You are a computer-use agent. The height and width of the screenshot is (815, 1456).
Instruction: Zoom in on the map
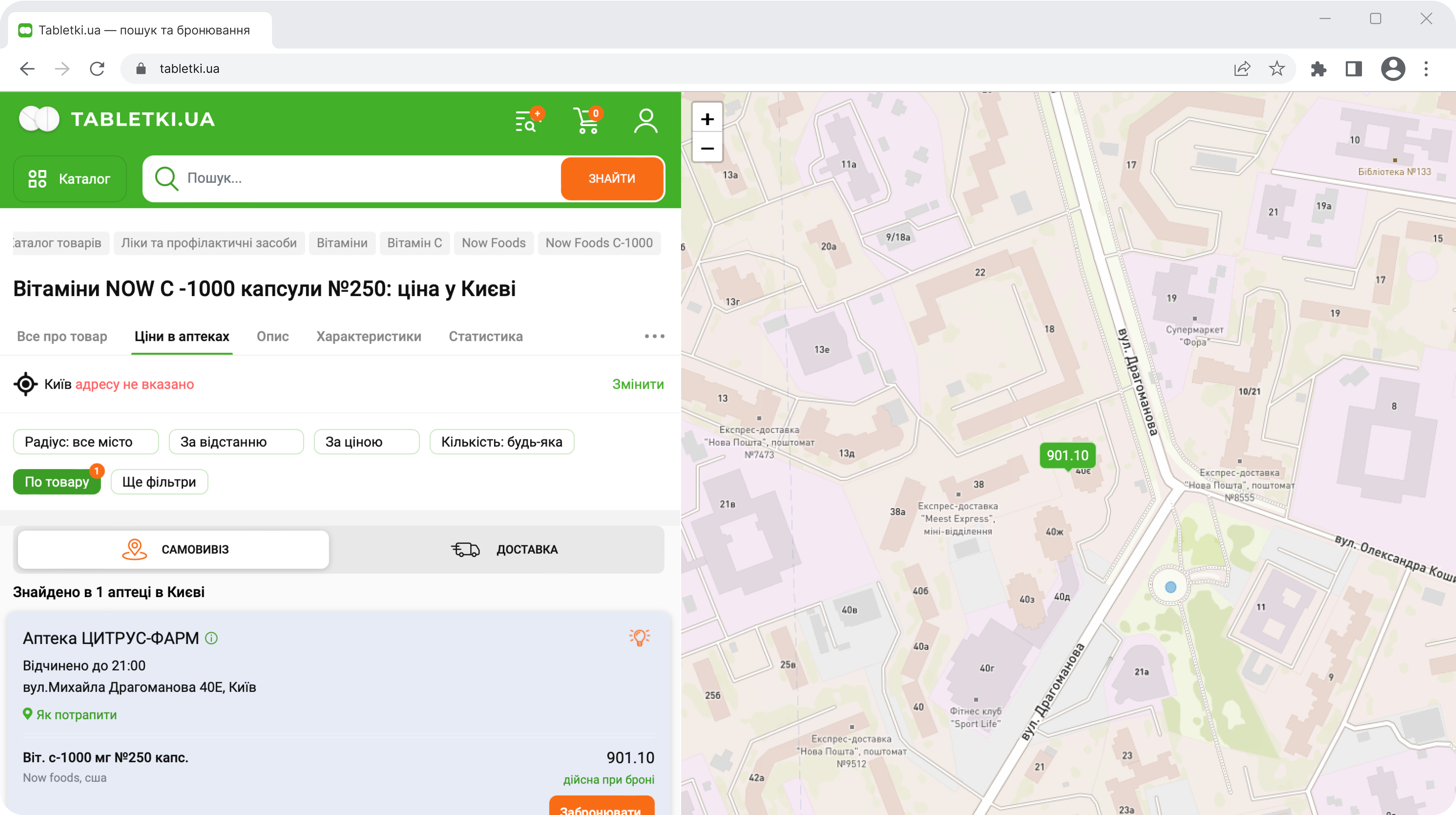click(x=707, y=119)
